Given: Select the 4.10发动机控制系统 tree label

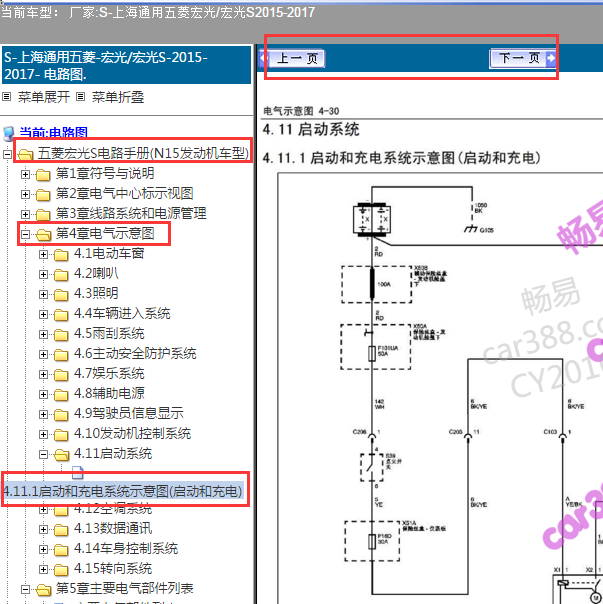Looking at the screenshot, I should 133,434.
